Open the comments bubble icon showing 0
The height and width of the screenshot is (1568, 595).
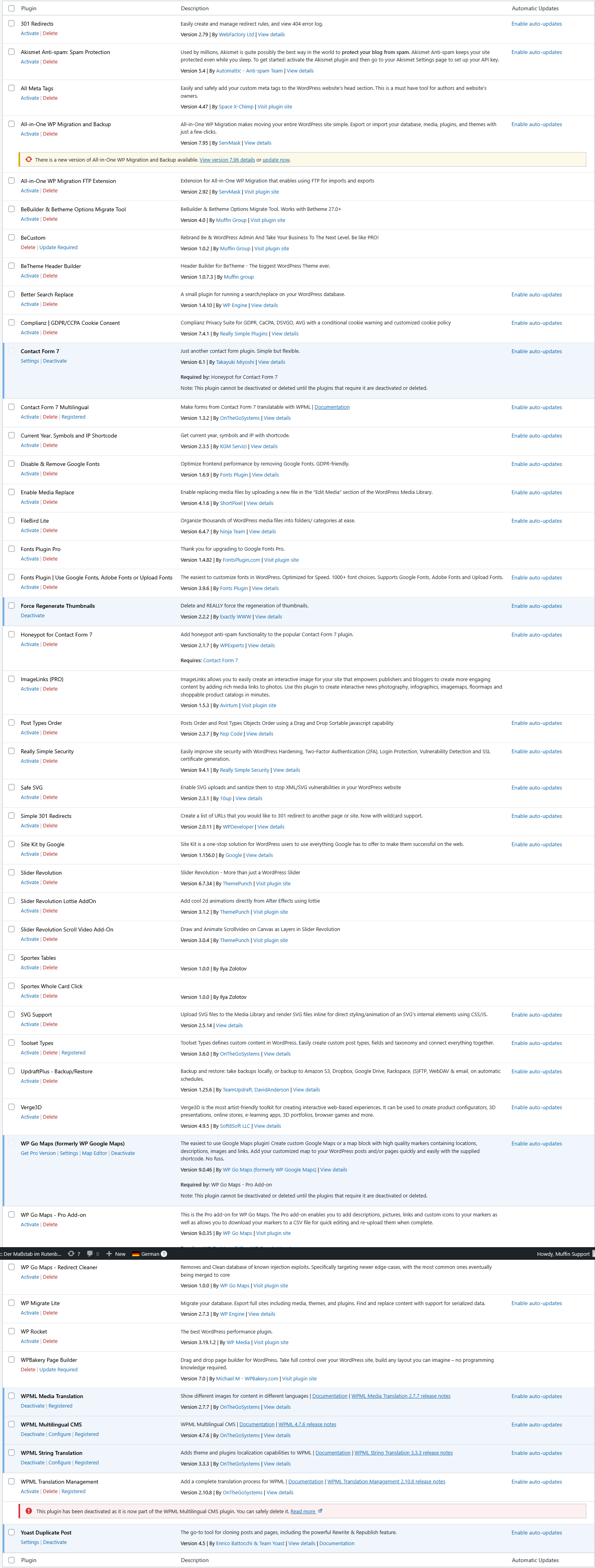pos(93,1253)
